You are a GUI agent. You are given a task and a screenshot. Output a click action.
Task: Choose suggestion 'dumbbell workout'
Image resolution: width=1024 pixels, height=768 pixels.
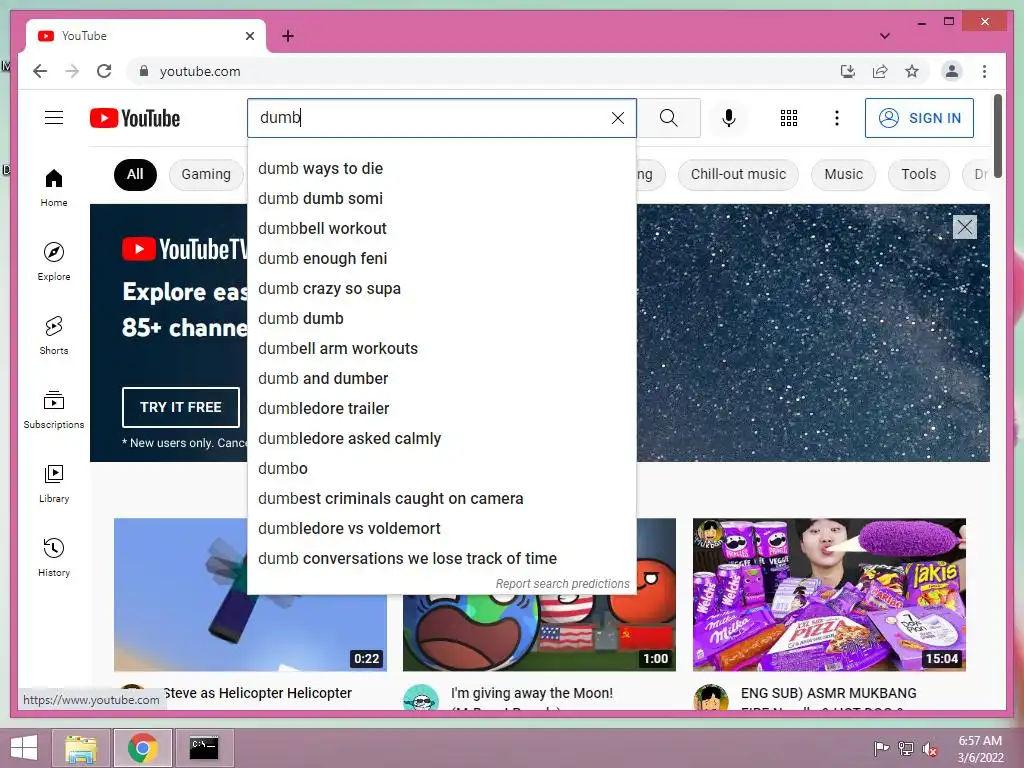[x=441, y=229]
